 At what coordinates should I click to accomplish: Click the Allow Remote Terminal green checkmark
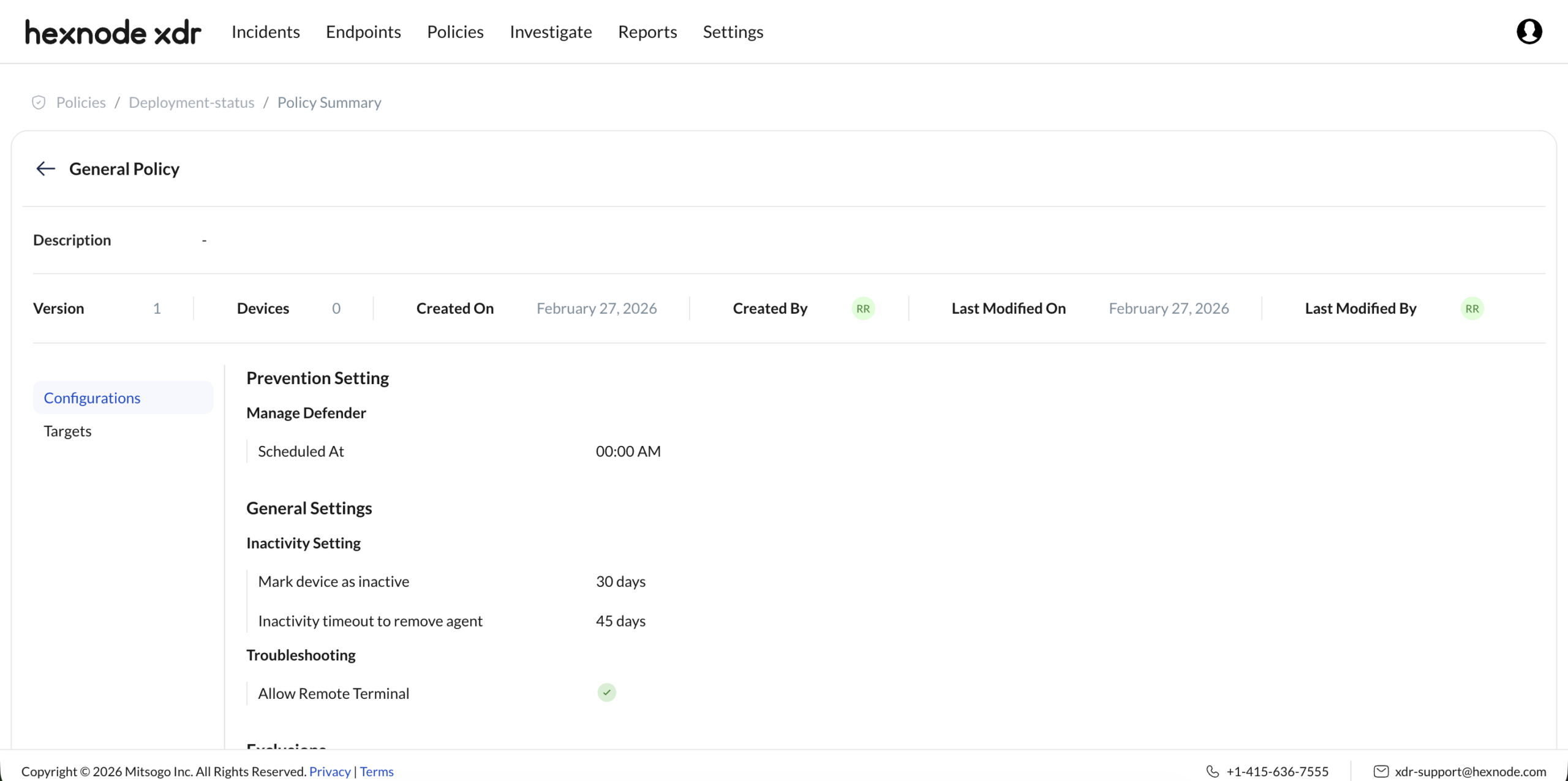[x=606, y=693]
